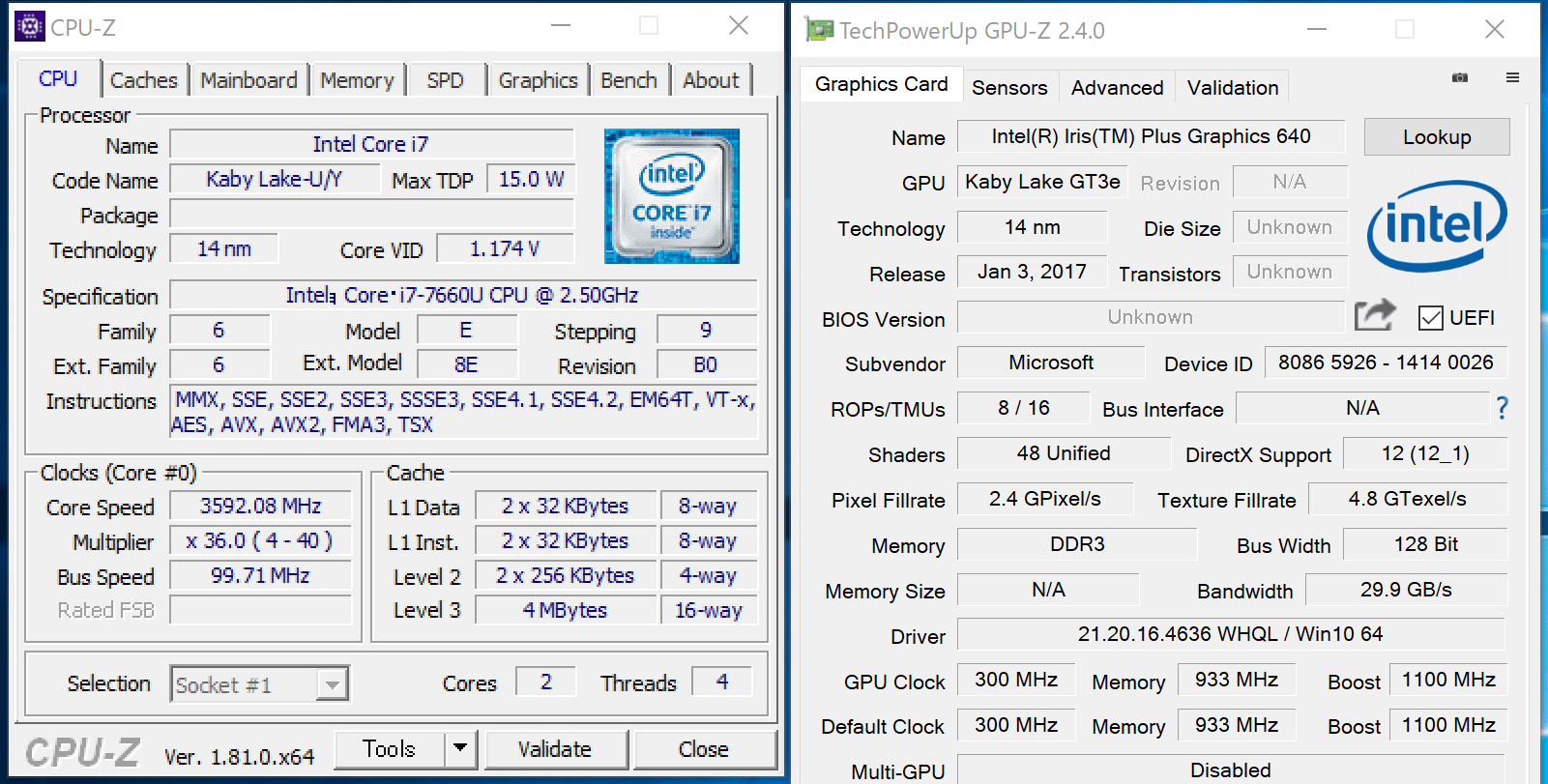Screen dimensions: 1548x784
Task: Click the DirectX Support value 12 (12_1)
Action: click(1425, 453)
